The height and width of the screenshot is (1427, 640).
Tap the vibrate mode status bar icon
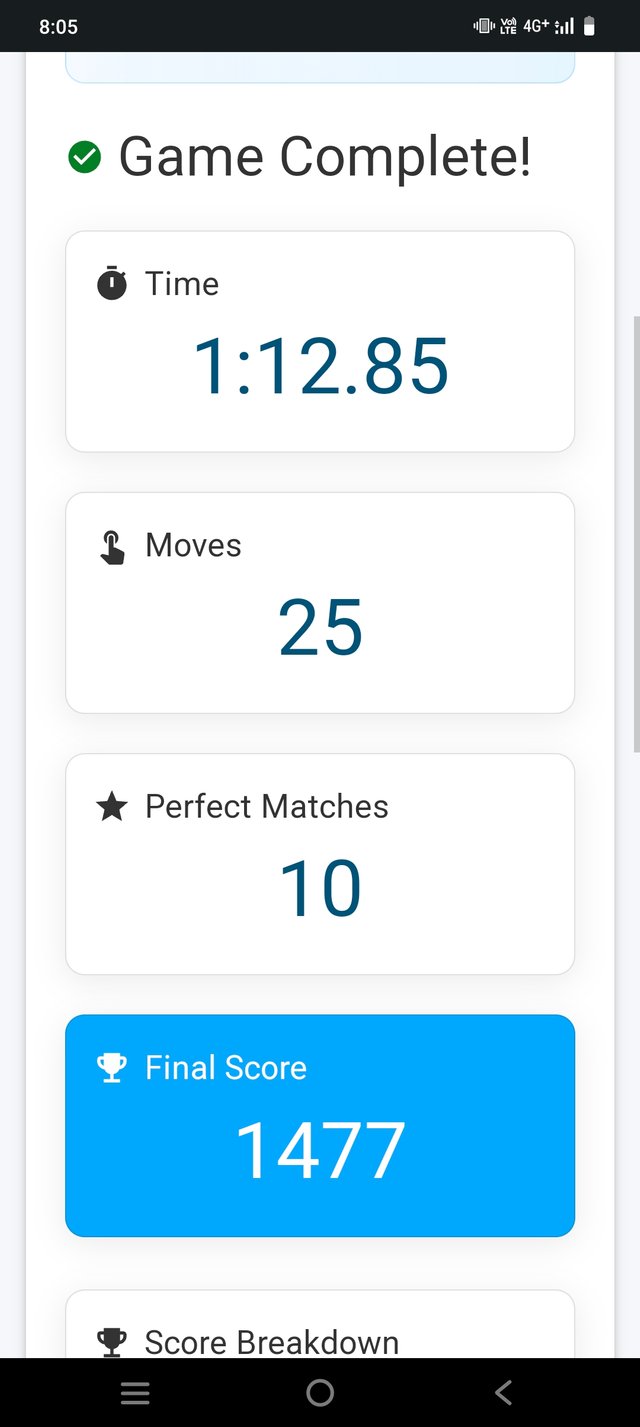484,27
